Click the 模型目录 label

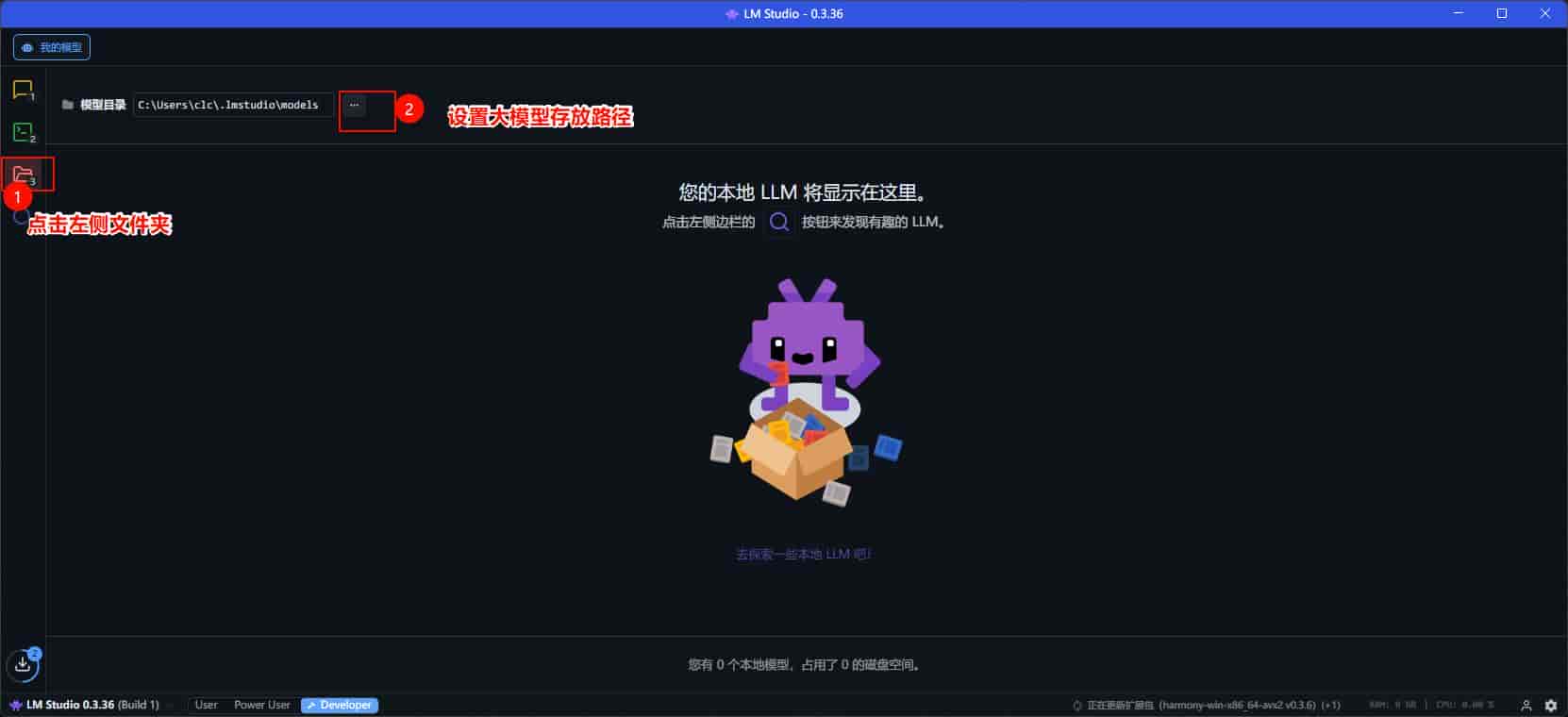(103, 105)
